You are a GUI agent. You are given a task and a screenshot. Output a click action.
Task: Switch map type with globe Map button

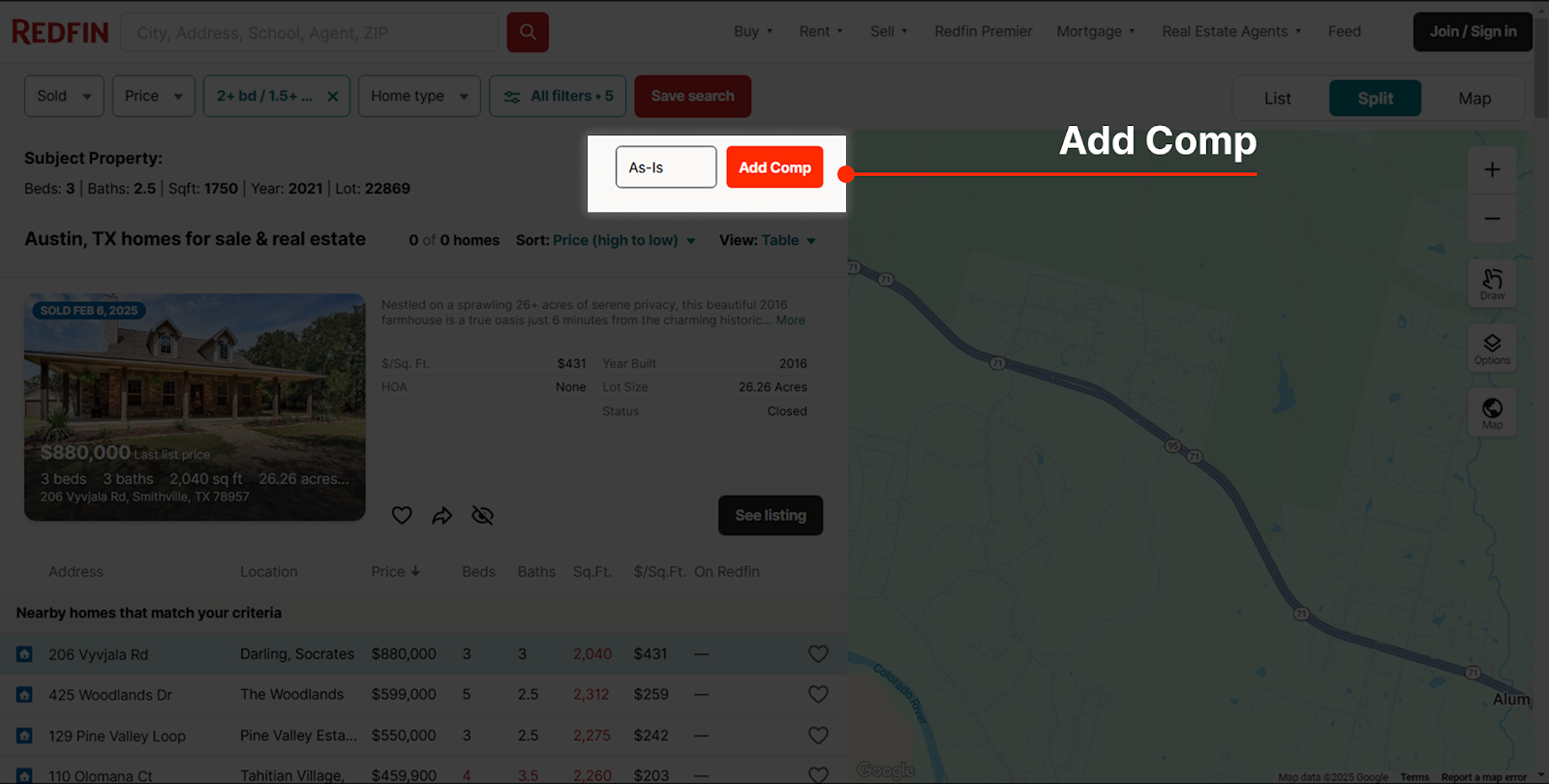click(1492, 412)
